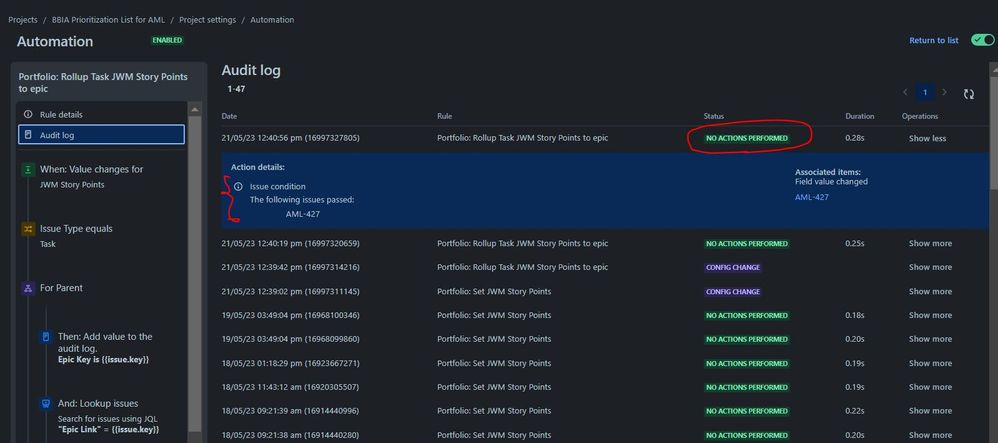
Task: Open the And: Lookup issues action
Action: click(x=108, y=416)
